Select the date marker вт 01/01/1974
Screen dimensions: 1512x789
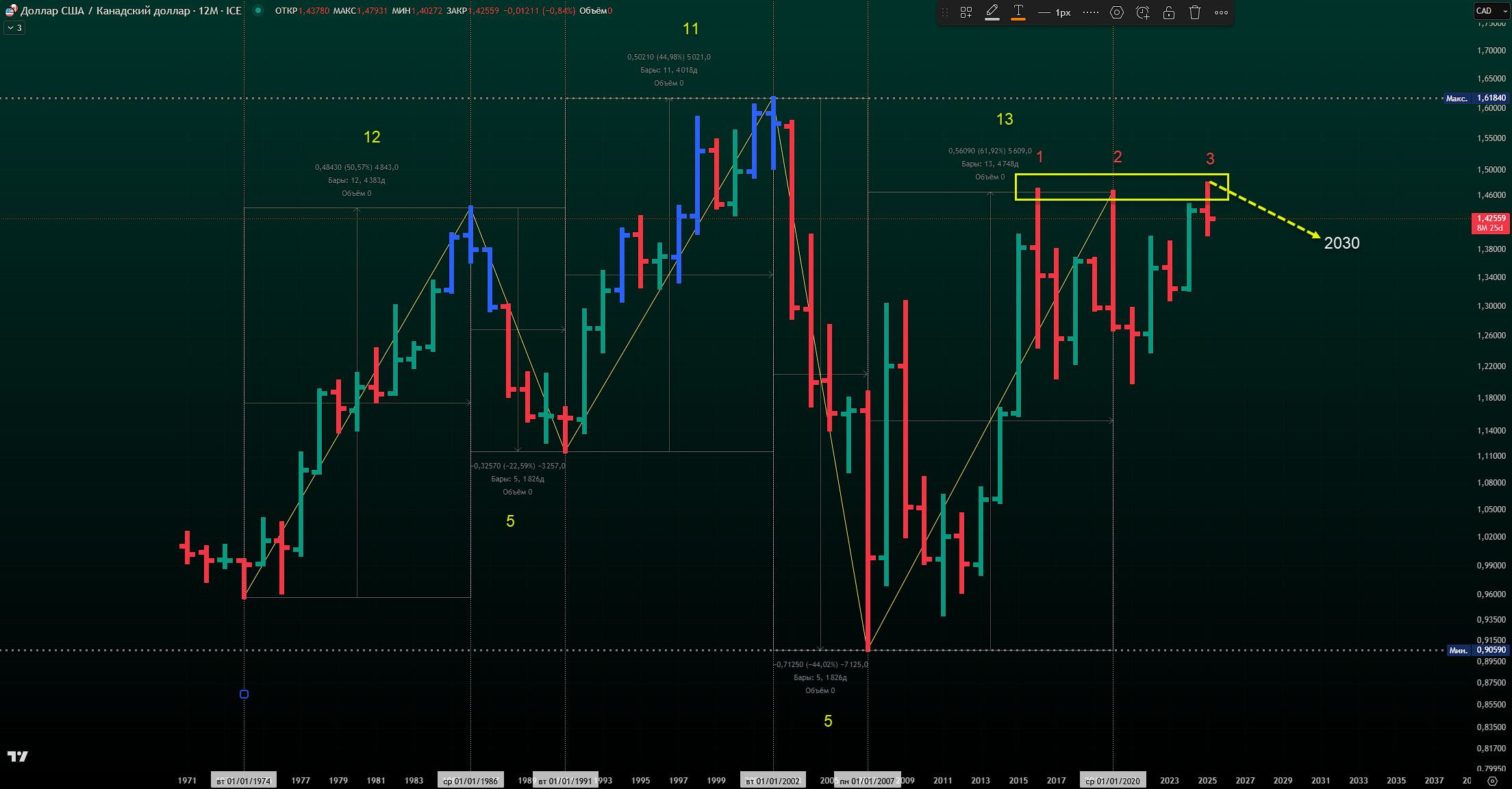[x=244, y=781]
